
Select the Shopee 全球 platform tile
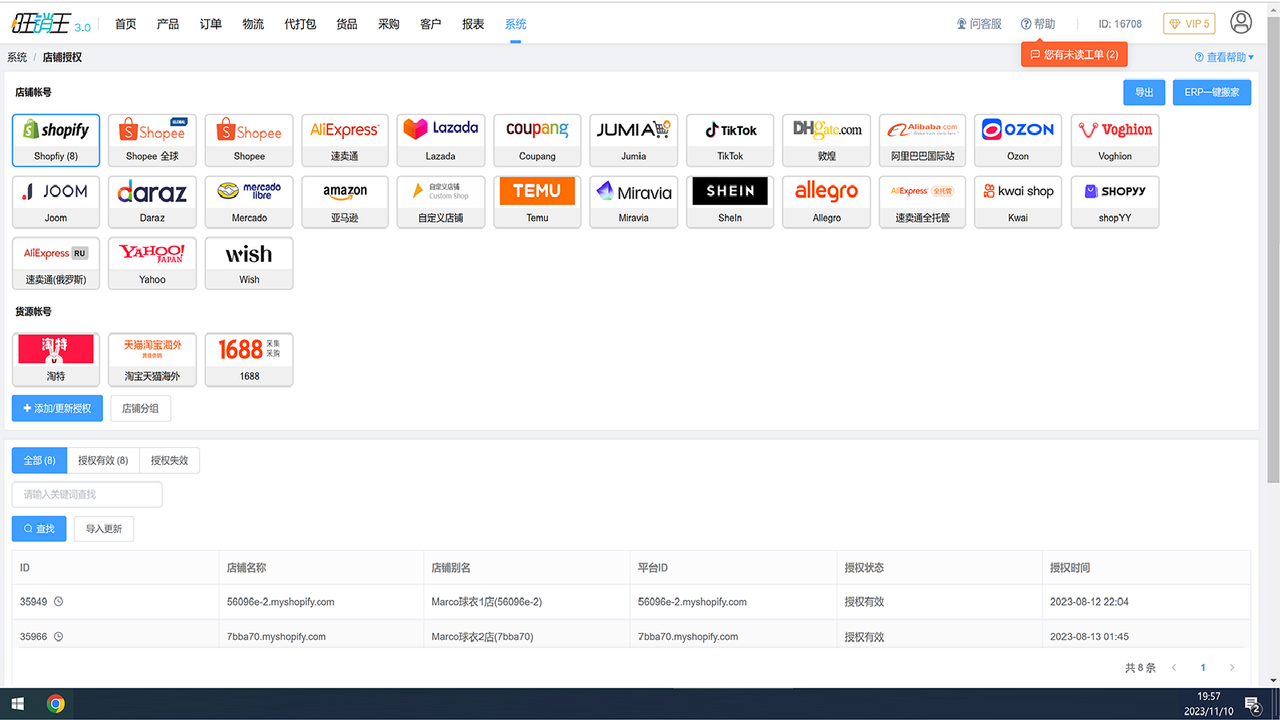152,140
